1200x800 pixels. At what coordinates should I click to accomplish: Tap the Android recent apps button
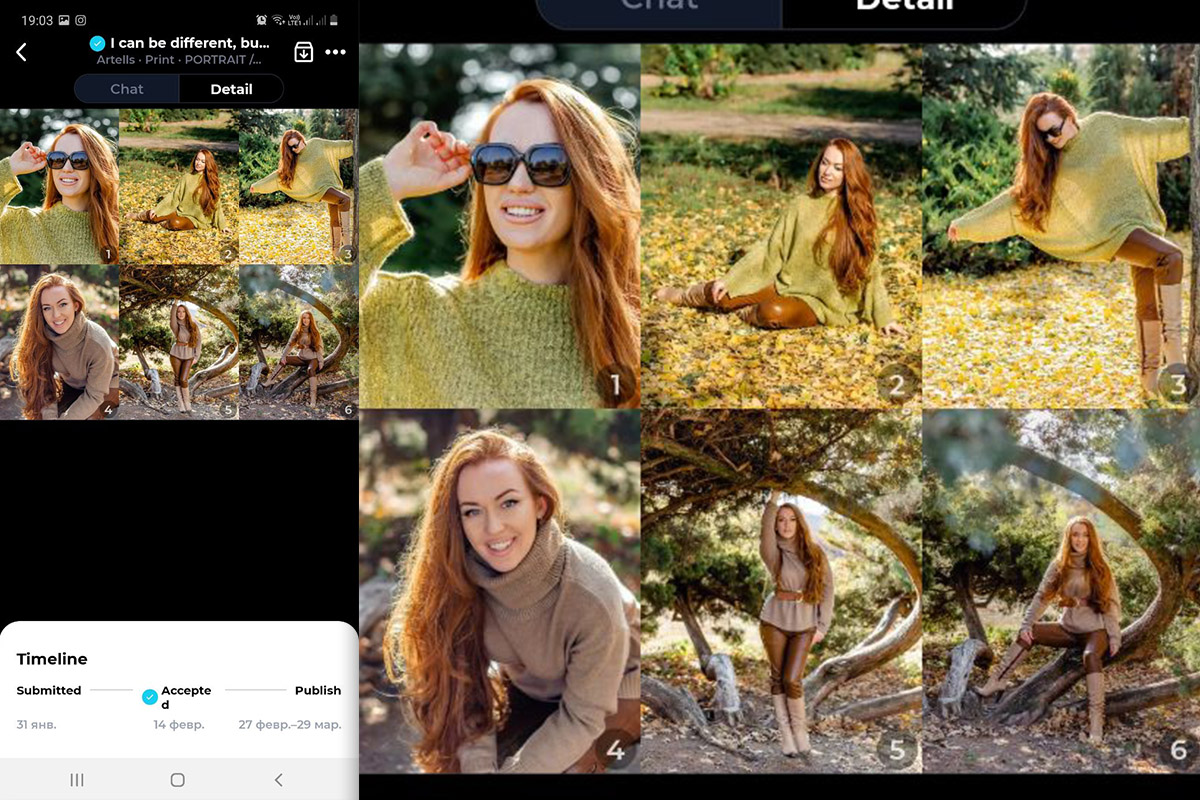(x=77, y=780)
